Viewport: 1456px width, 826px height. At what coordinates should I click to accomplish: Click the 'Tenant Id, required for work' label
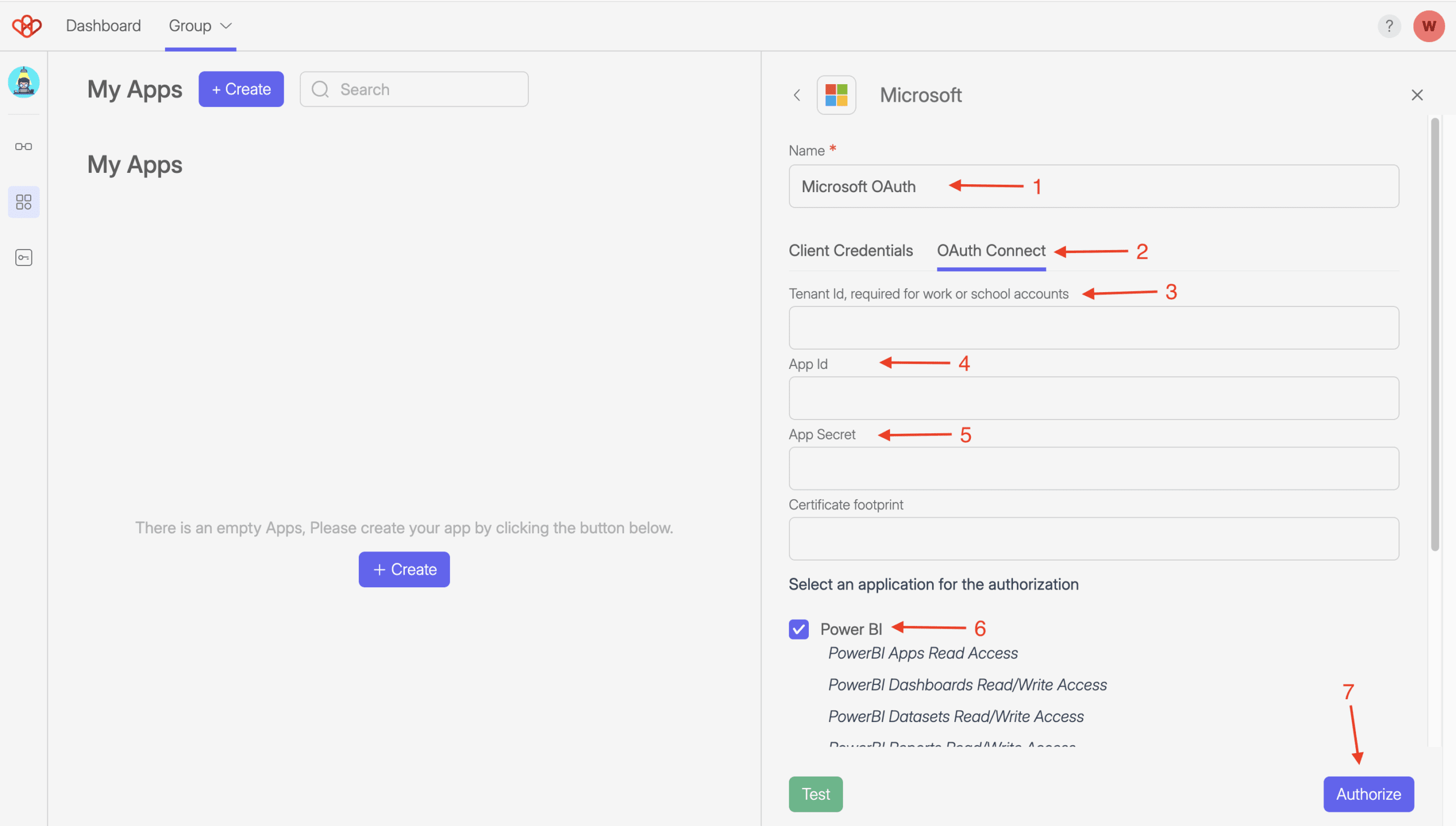click(x=928, y=294)
